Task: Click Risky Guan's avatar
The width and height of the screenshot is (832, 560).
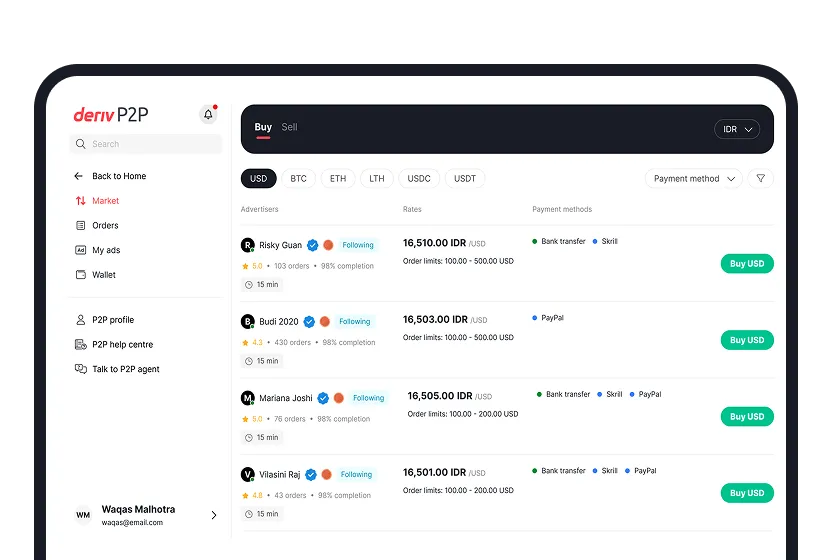Action: coord(247,245)
